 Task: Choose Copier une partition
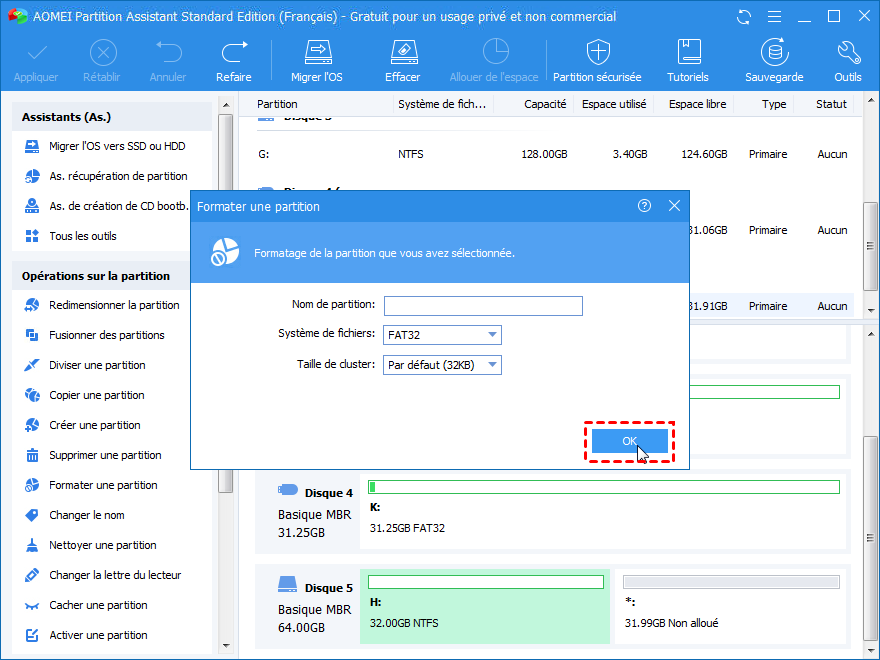tap(84, 396)
